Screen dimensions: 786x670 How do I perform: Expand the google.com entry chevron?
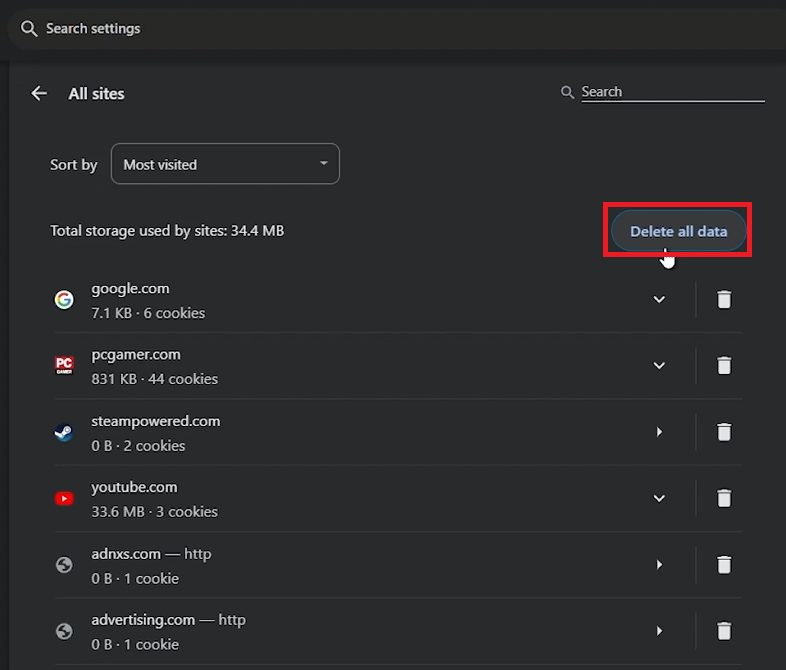click(x=659, y=299)
